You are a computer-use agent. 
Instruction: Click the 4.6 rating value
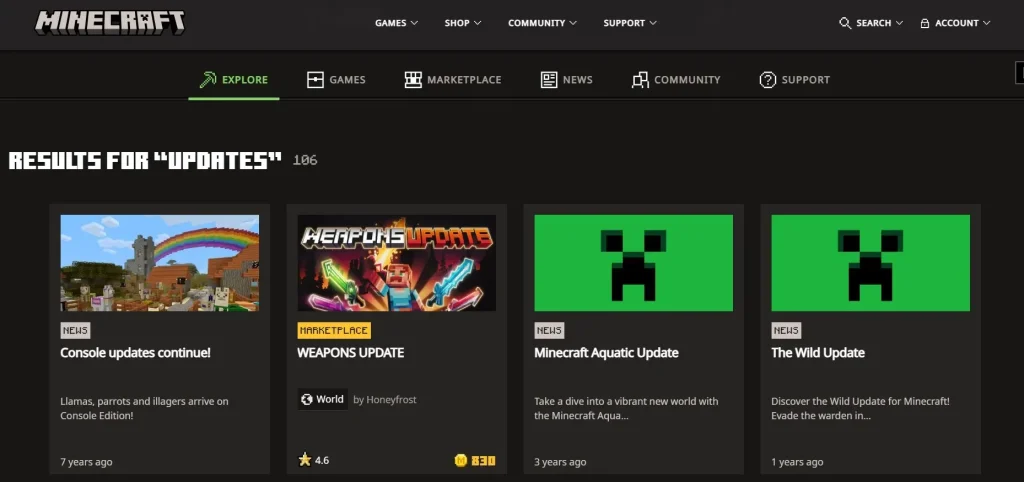pos(322,460)
